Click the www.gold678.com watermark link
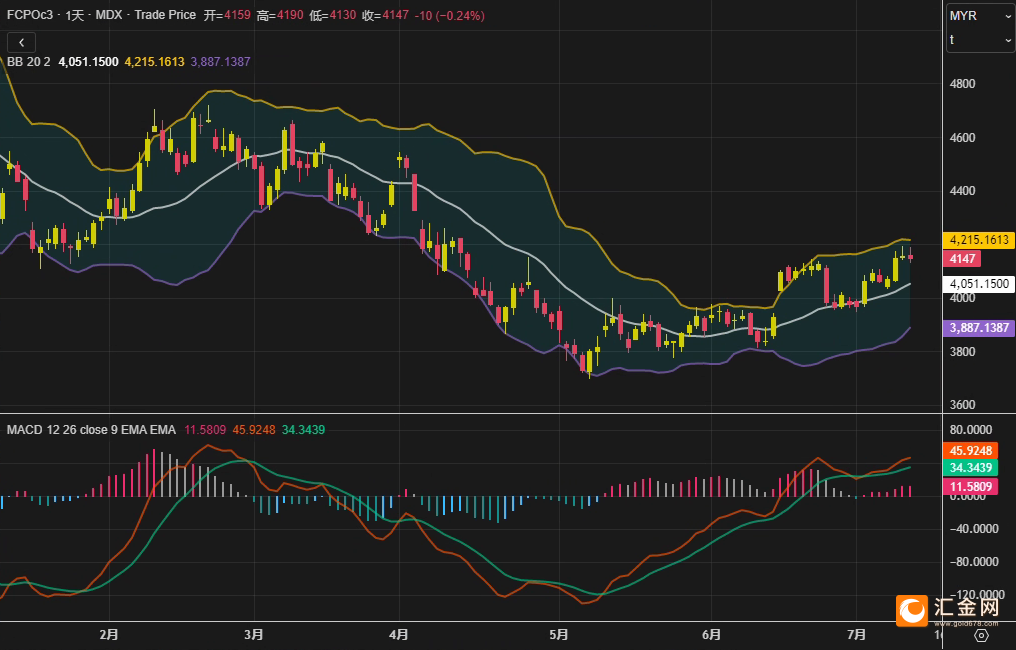This screenshot has height=650, width=1016. coord(966,623)
